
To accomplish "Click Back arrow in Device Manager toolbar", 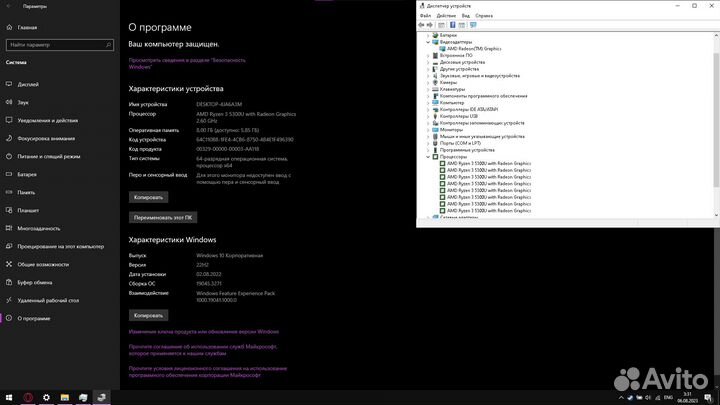I will tap(422, 25).
